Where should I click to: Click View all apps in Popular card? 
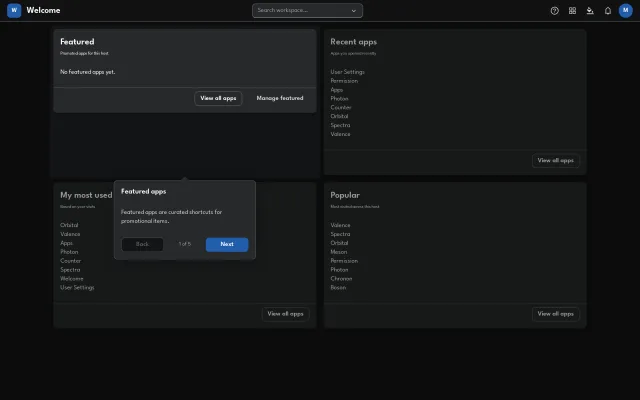click(x=556, y=314)
